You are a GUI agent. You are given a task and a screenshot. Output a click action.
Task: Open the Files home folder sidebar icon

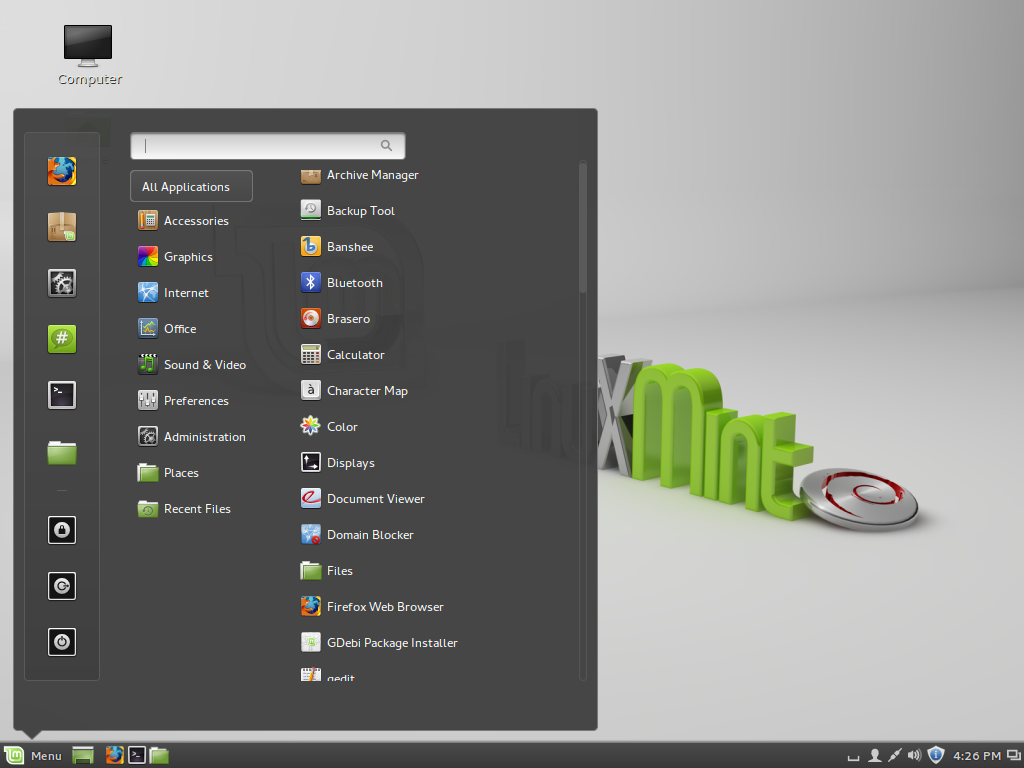[x=62, y=453]
